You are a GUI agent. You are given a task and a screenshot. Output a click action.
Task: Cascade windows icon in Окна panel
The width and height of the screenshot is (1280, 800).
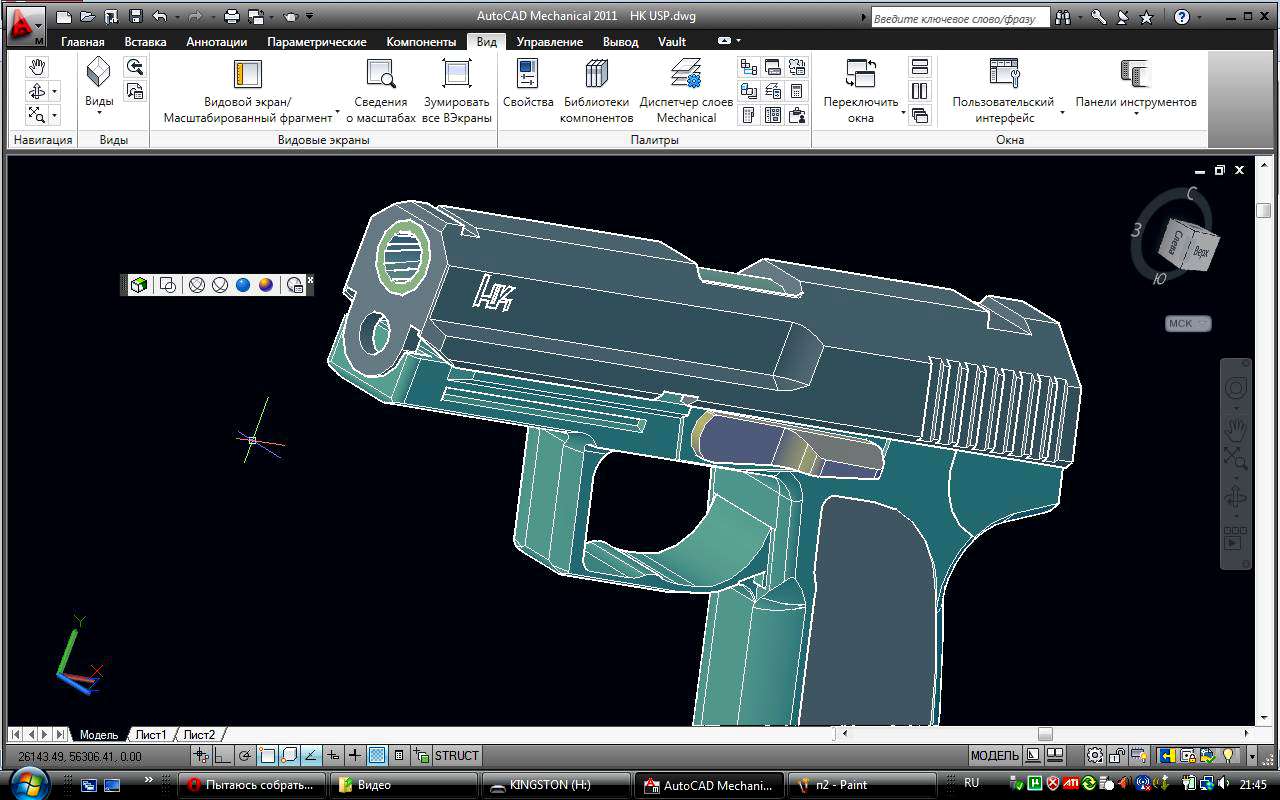click(x=920, y=115)
